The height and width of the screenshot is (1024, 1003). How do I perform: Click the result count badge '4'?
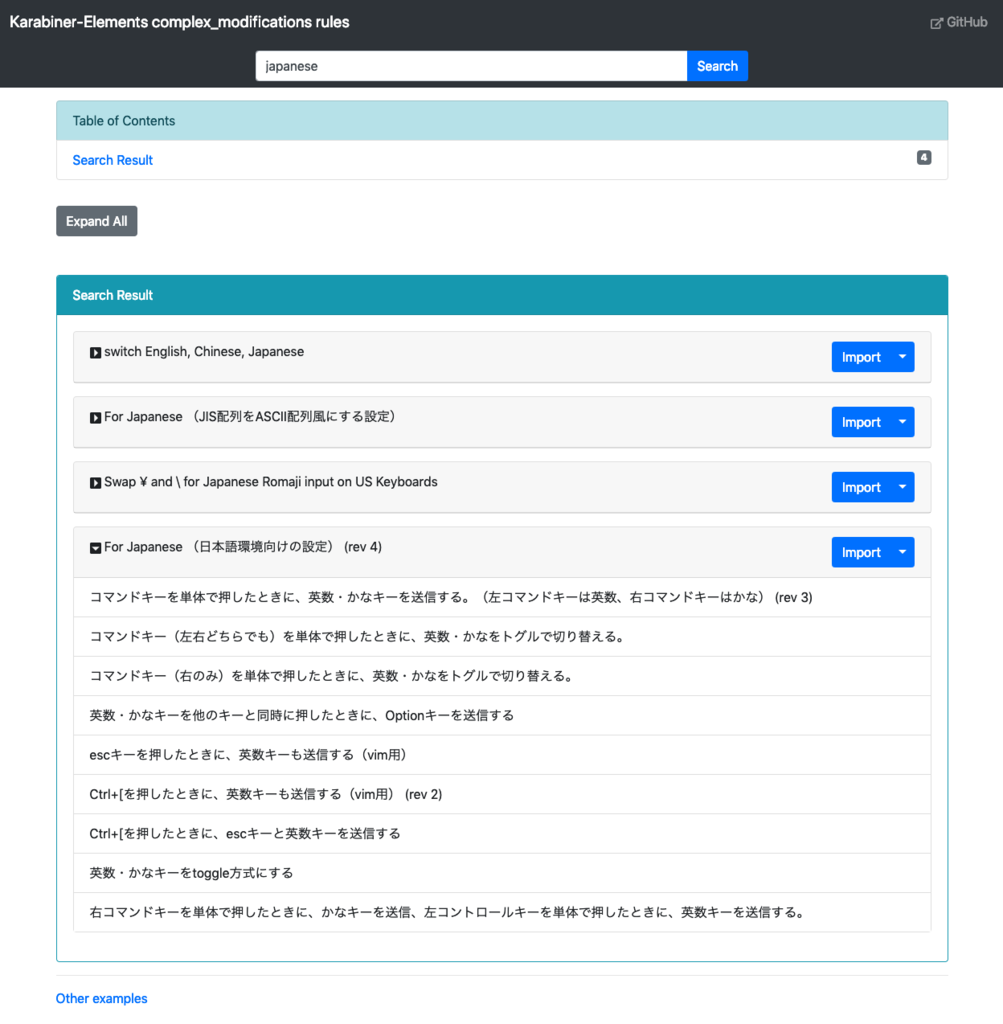[x=923, y=157]
